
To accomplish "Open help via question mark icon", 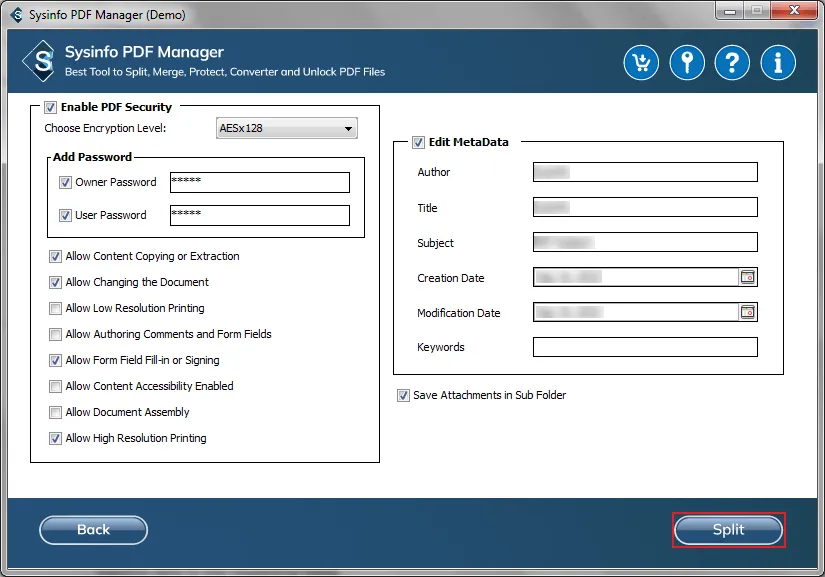I will pos(732,63).
